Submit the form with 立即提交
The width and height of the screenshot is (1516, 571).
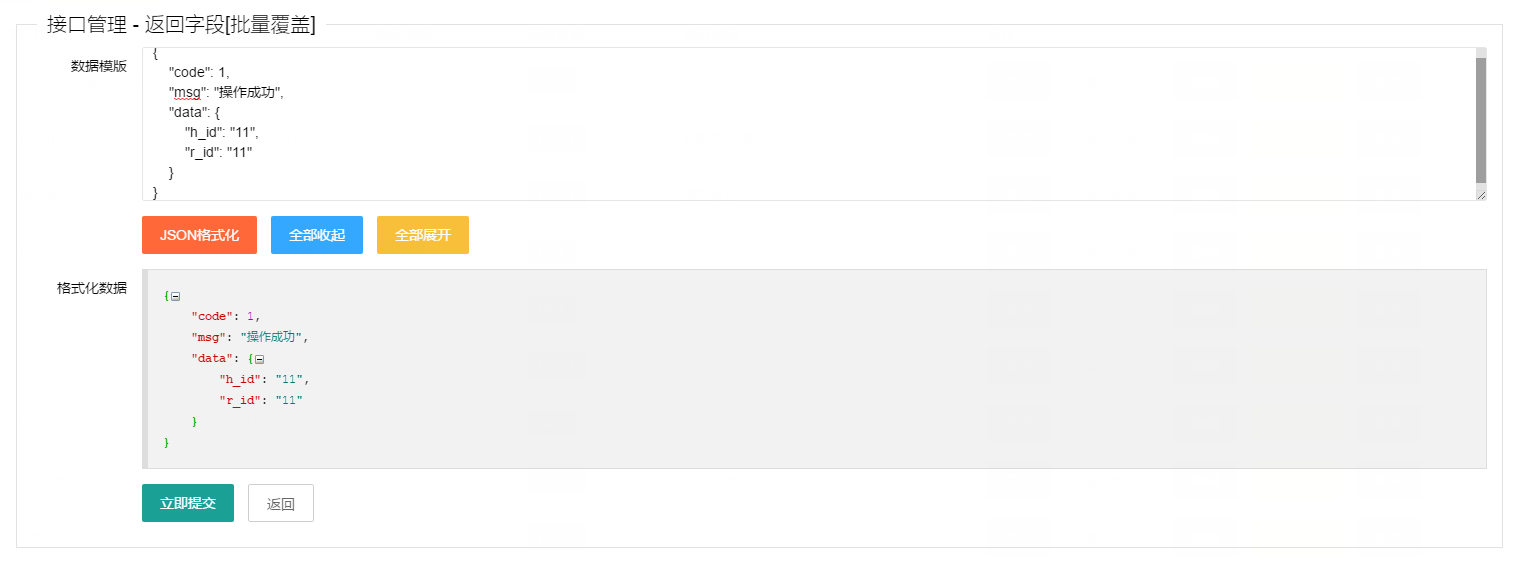(188, 503)
